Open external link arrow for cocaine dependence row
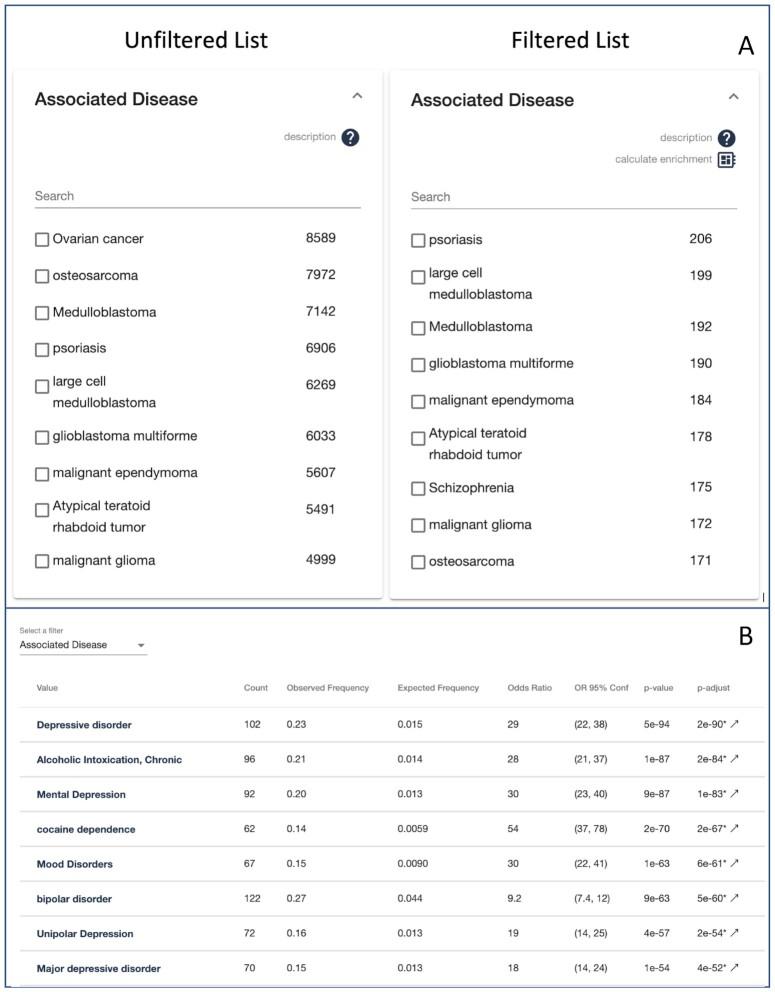This screenshot has width=775, height=992. 735,829
